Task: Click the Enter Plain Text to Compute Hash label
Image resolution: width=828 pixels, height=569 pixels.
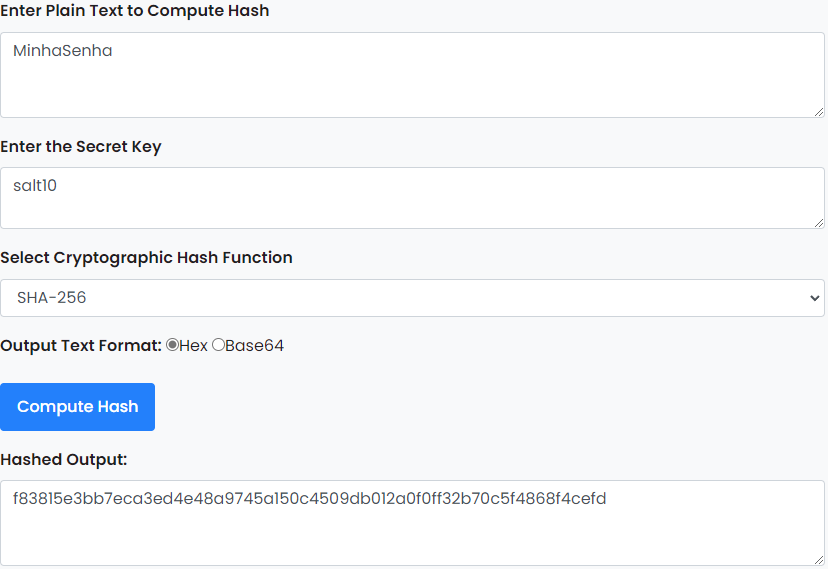Action: [135, 11]
